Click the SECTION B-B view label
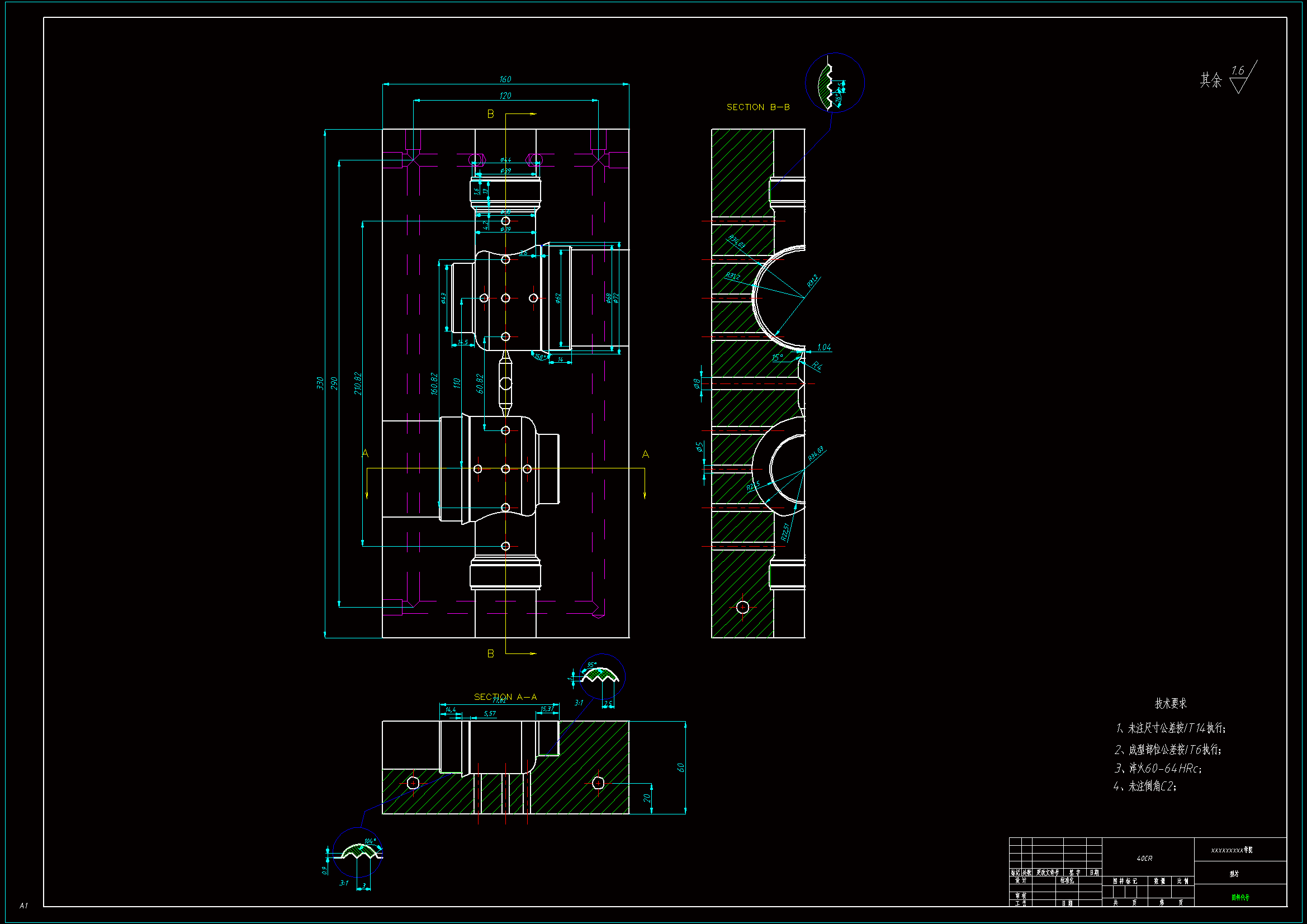The width and height of the screenshot is (1307, 924). 757,107
